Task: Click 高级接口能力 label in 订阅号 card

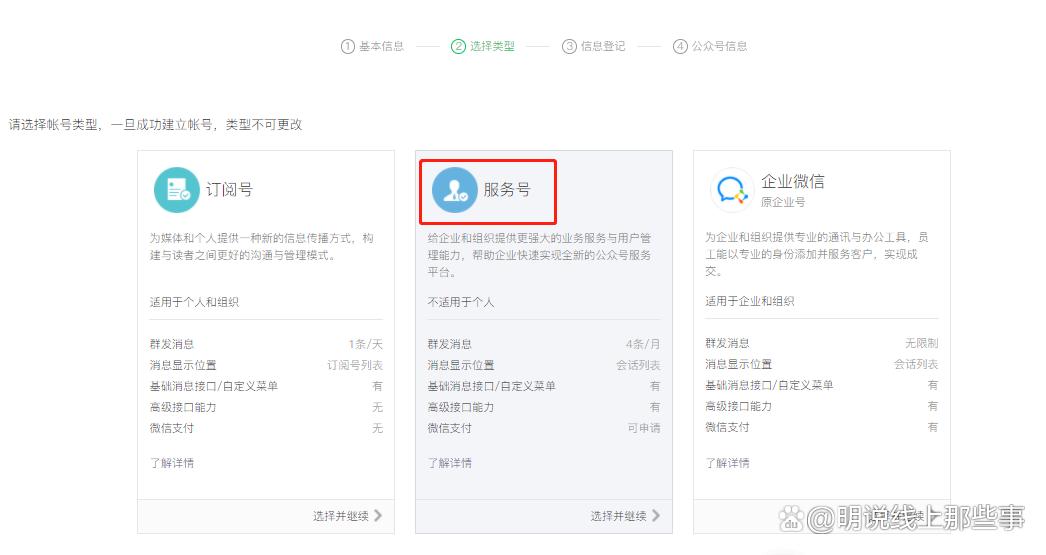Action: 183,407
